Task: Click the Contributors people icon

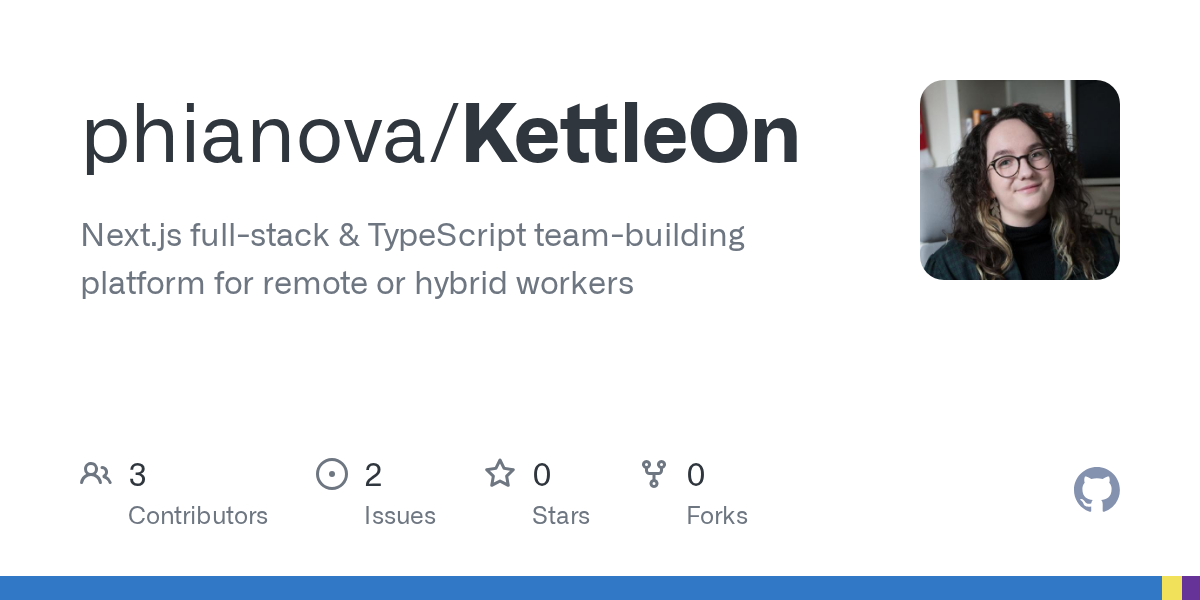Action: coord(96,474)
